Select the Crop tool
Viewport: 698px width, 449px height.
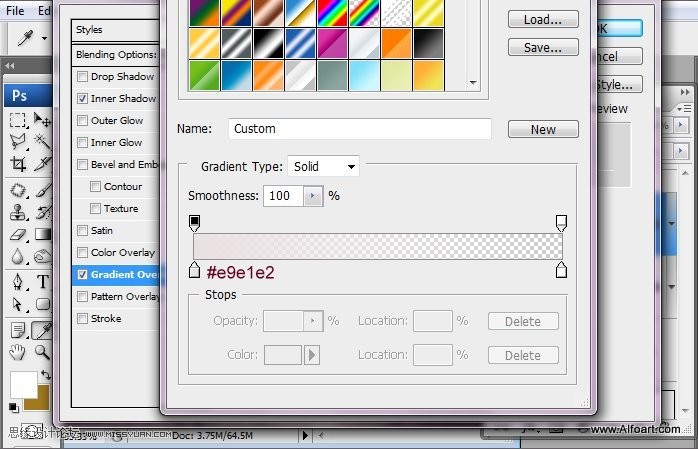pyautogui.click(x=18, y=164)
